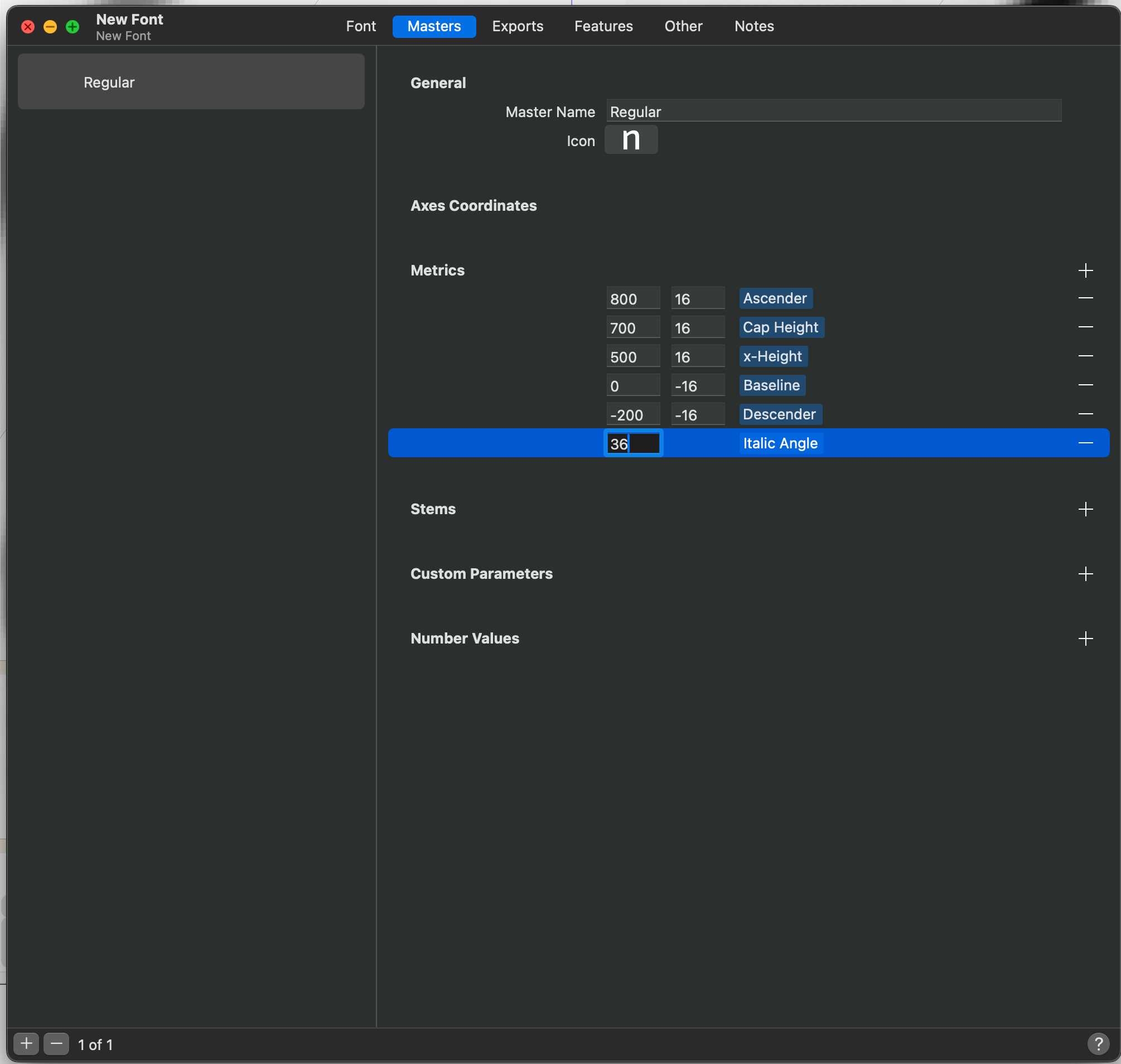The height and width of the screenshot is (1064, 1121).
Task: Click the Italic Angle value field
Action: coord(633,443)
